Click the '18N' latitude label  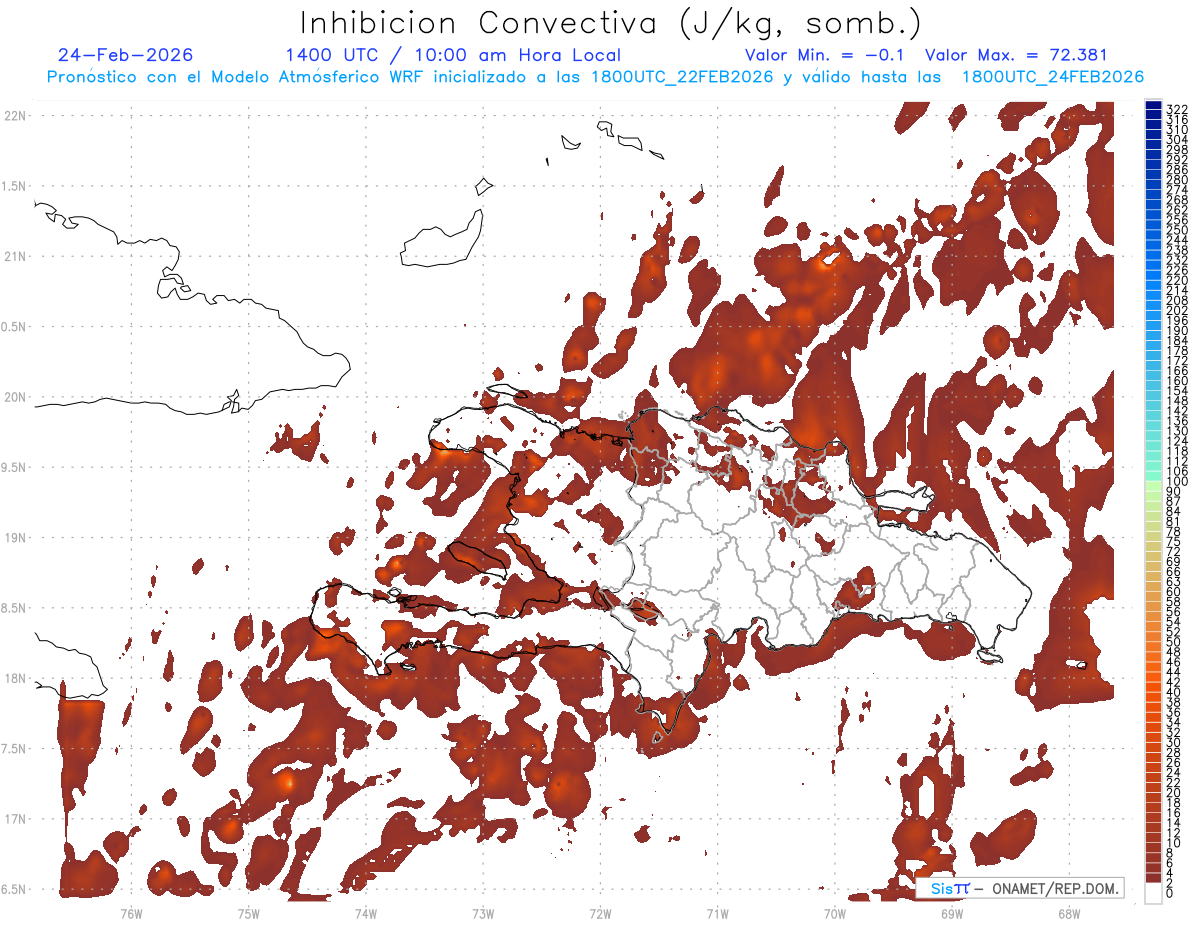tap(14, 678)
